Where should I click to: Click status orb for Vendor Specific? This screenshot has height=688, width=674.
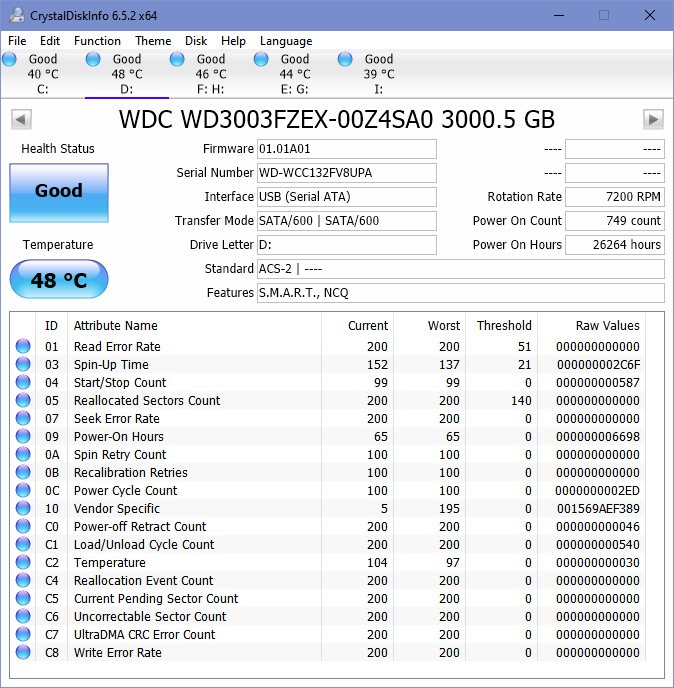[23, 508]
